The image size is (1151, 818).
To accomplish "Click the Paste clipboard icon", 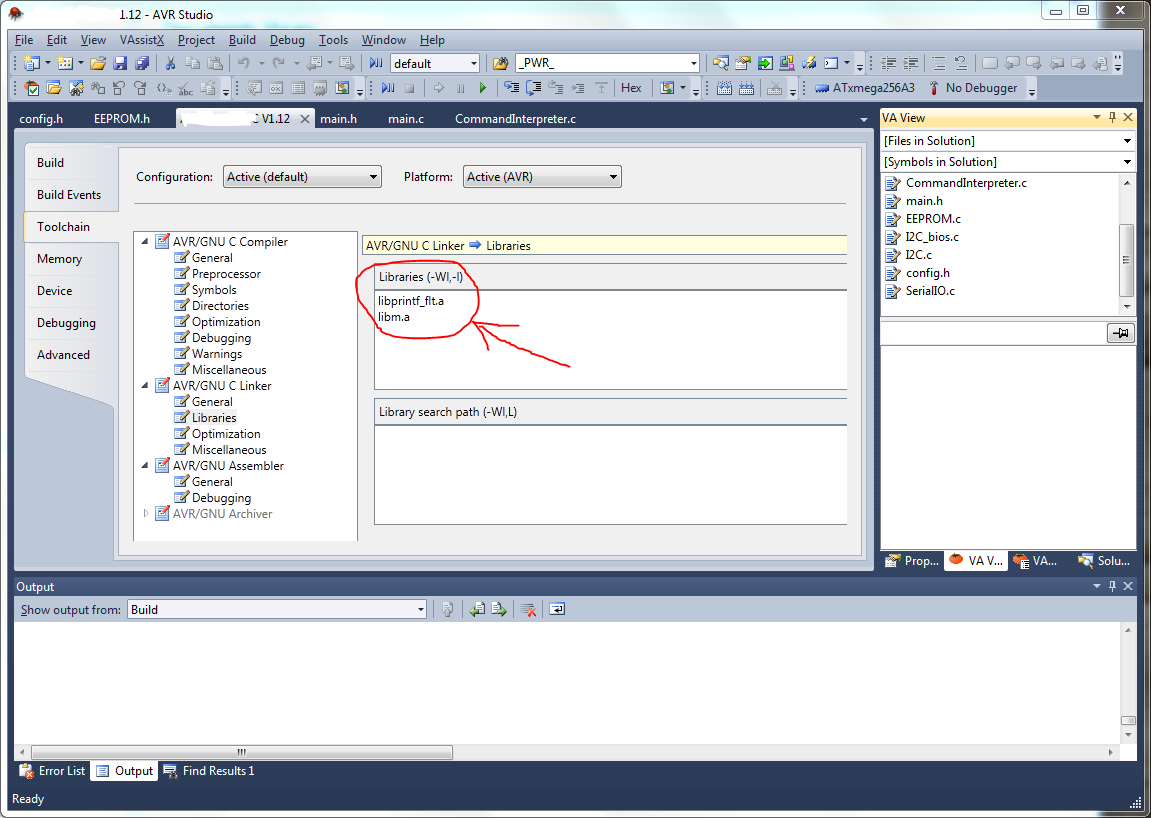I will pos(215,63).
